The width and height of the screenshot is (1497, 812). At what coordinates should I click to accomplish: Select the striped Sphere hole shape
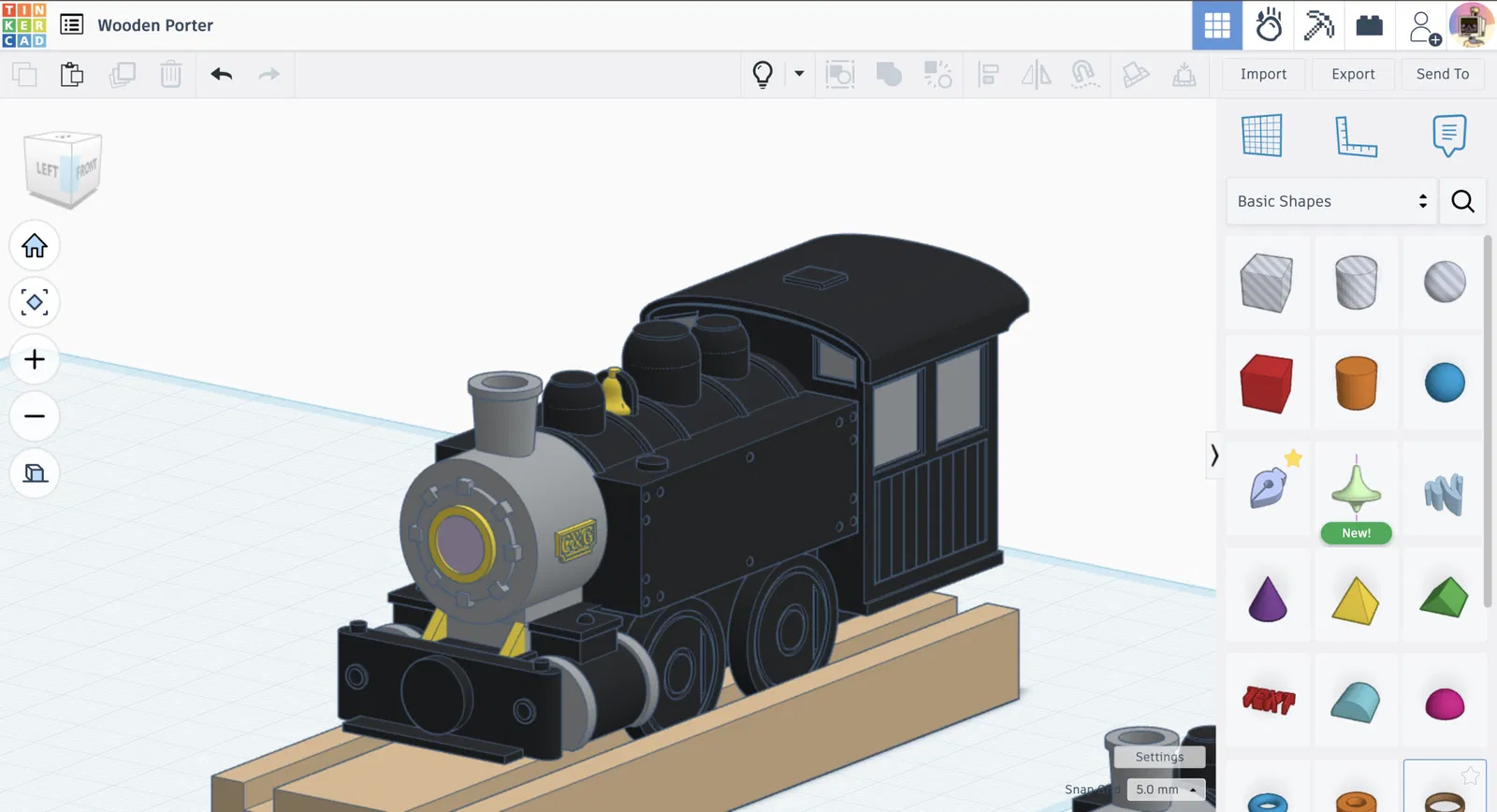click(x=1445, y=283)
